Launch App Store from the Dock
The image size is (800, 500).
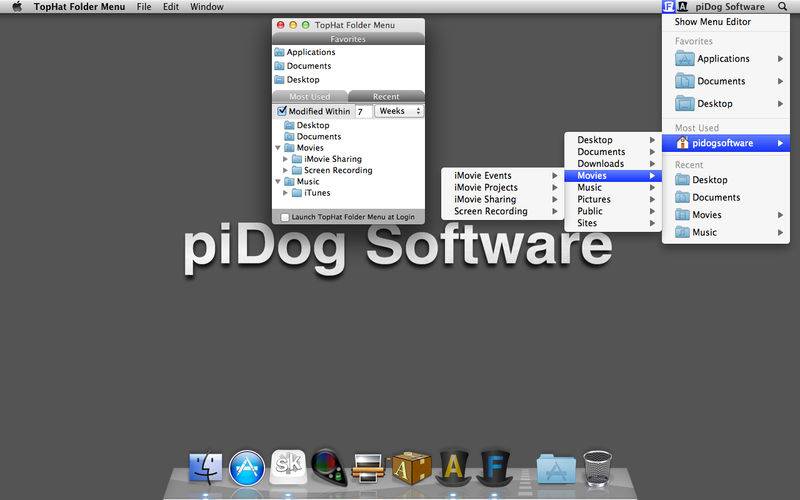point(247,468)
